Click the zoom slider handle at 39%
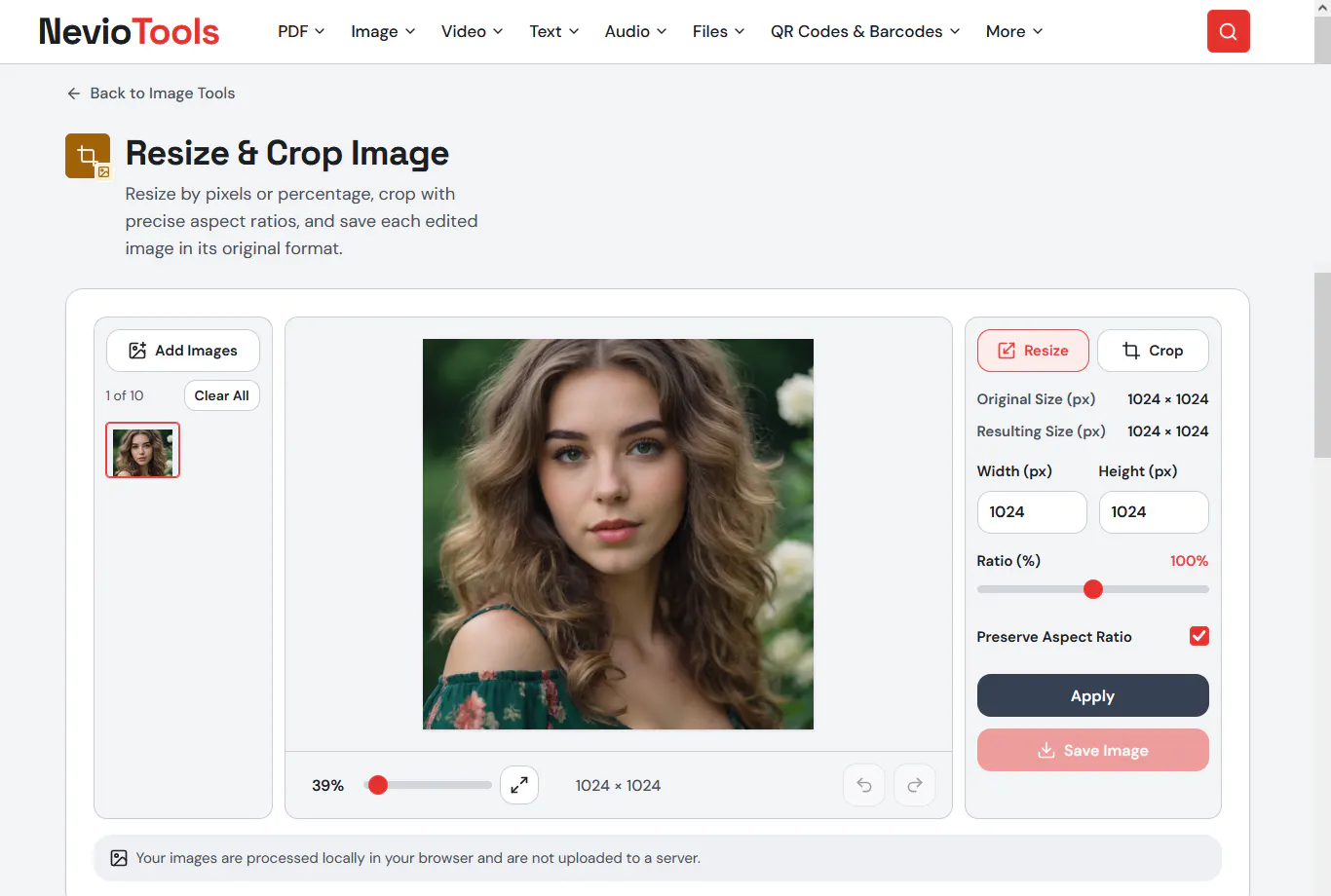The height and width of the screenshot is (896, 1331). 378,785
